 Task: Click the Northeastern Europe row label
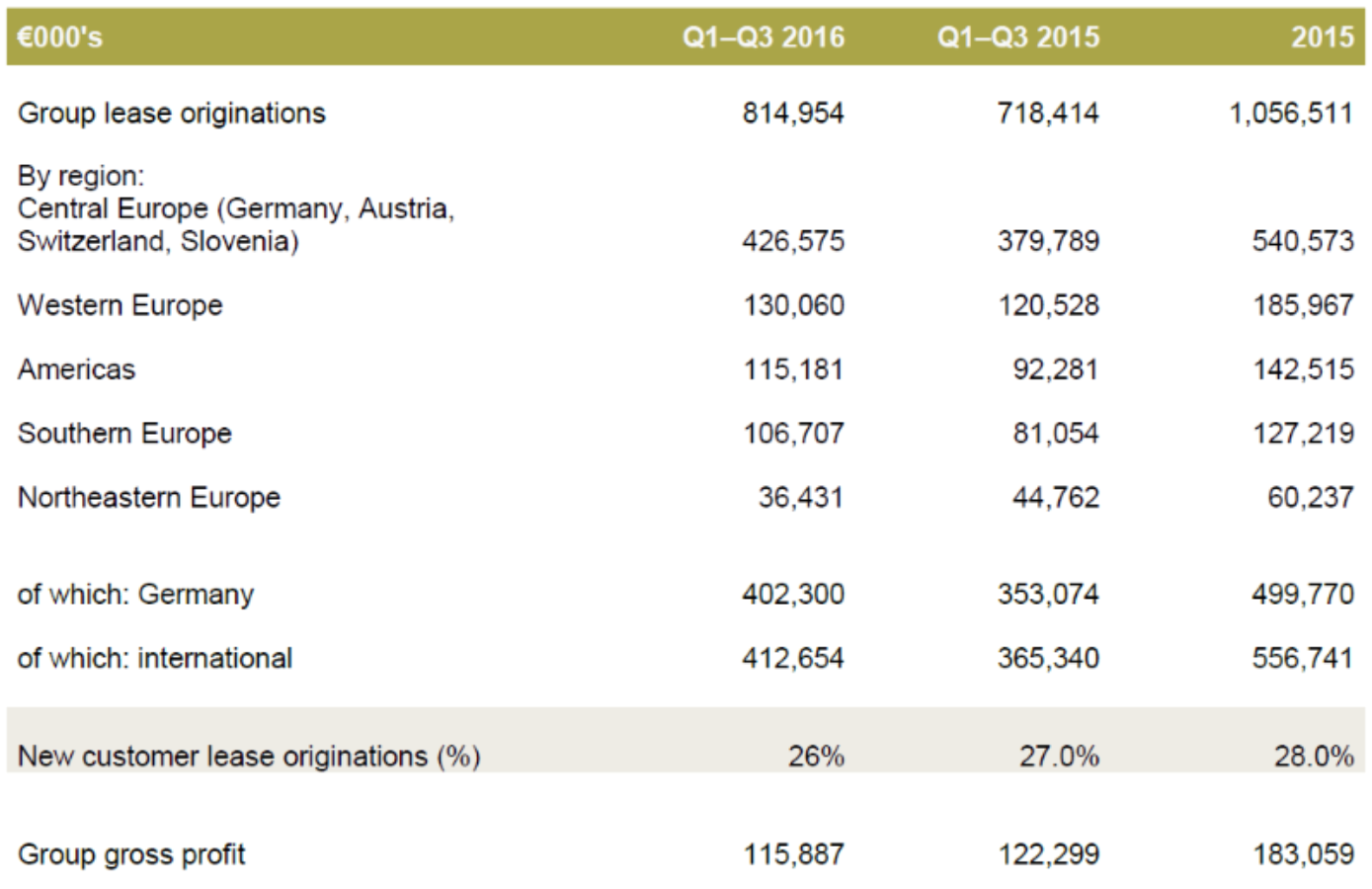[x=149, y=498]
